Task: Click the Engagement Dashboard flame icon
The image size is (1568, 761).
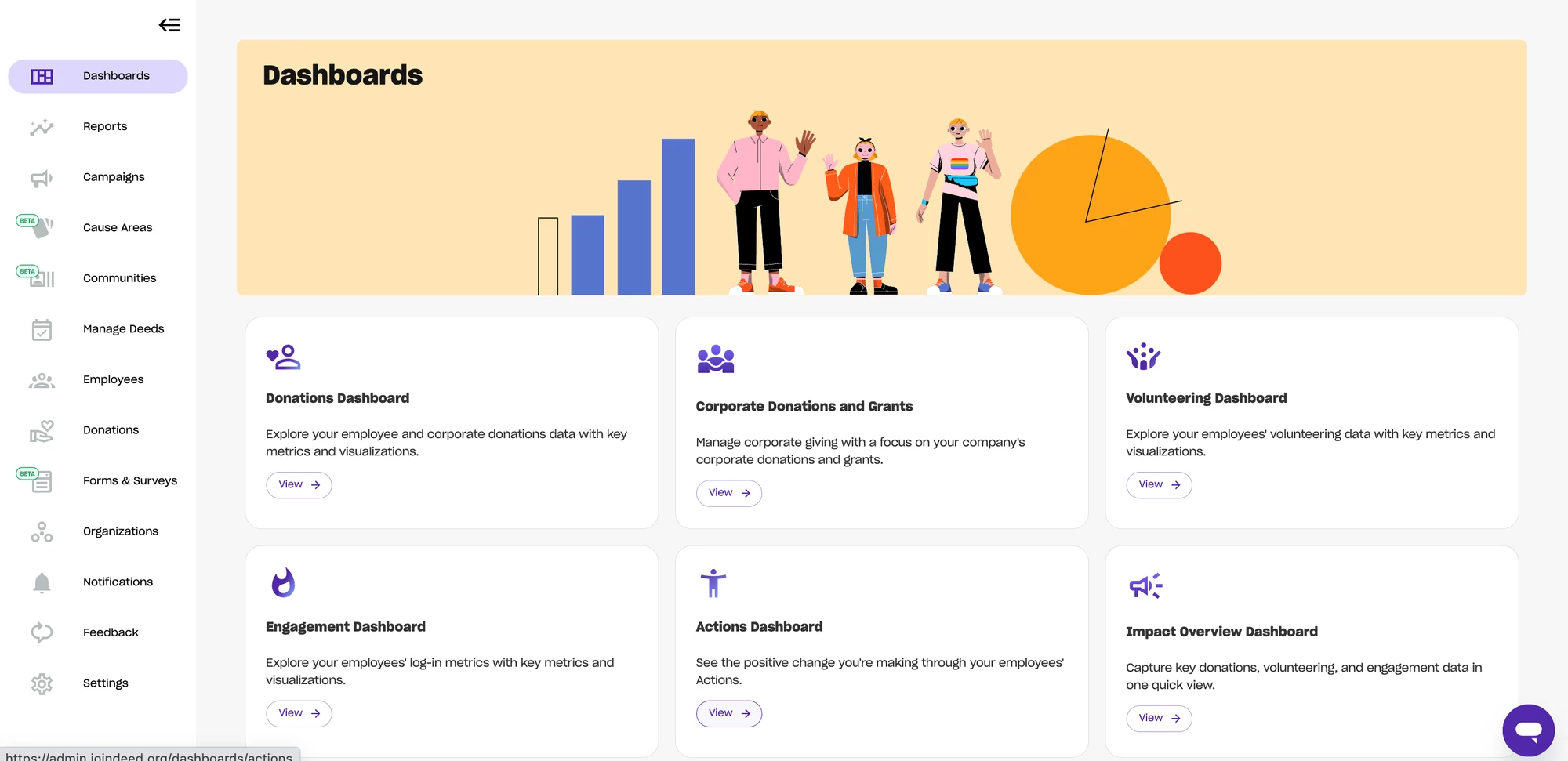Action: [x=283, y=582]
